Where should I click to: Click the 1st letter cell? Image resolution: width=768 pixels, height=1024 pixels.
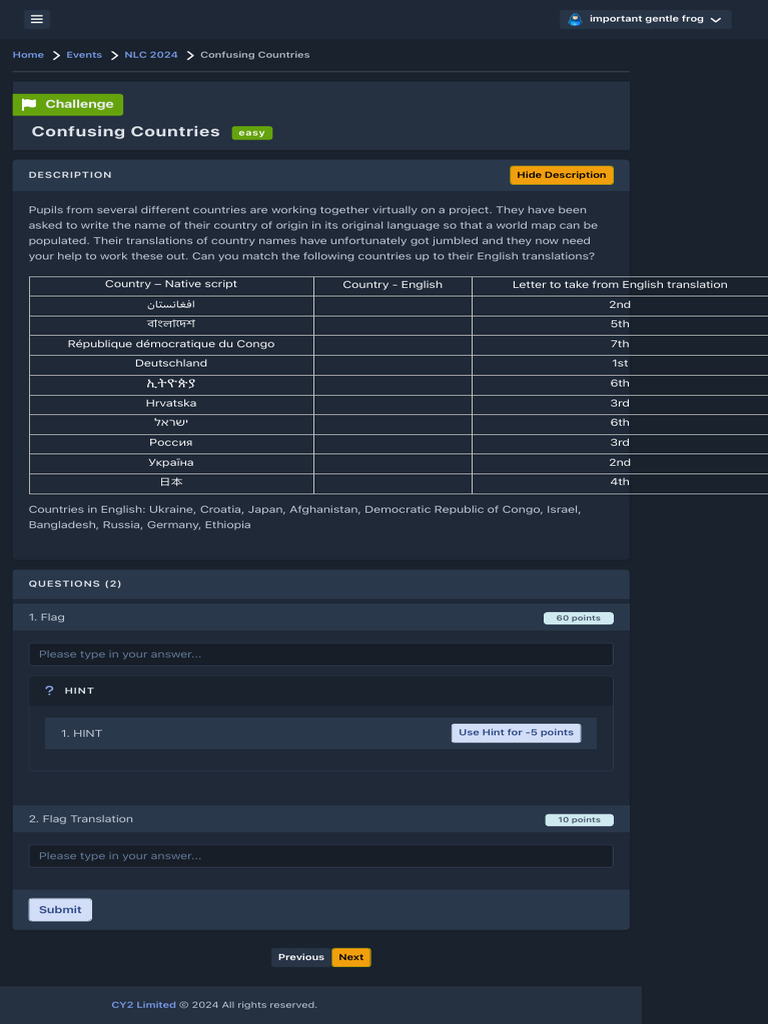tap(620, 364)
